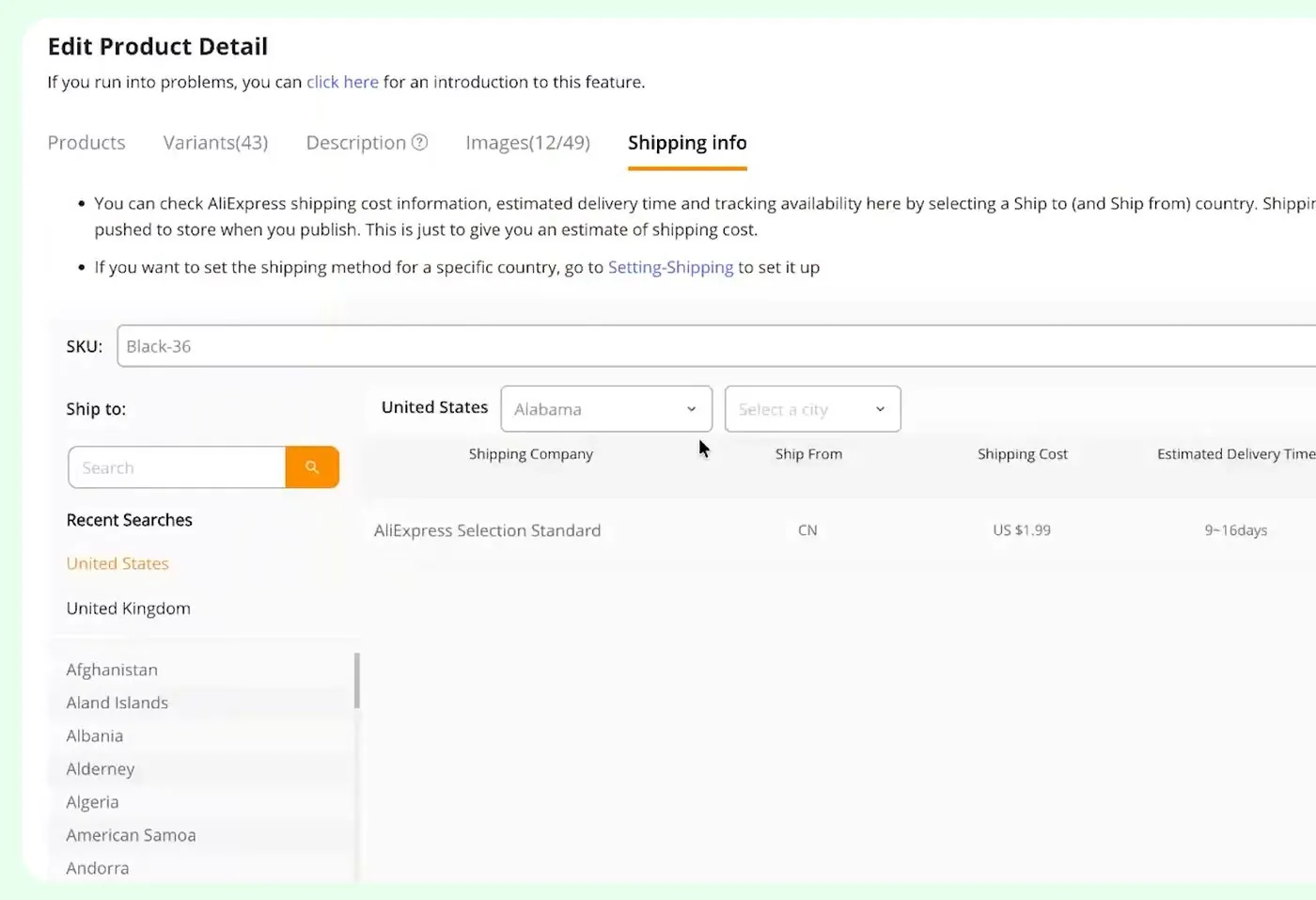Screen dimensions: 1316x900
Task: Select the Shipping info tab
Action: (687, 143)
